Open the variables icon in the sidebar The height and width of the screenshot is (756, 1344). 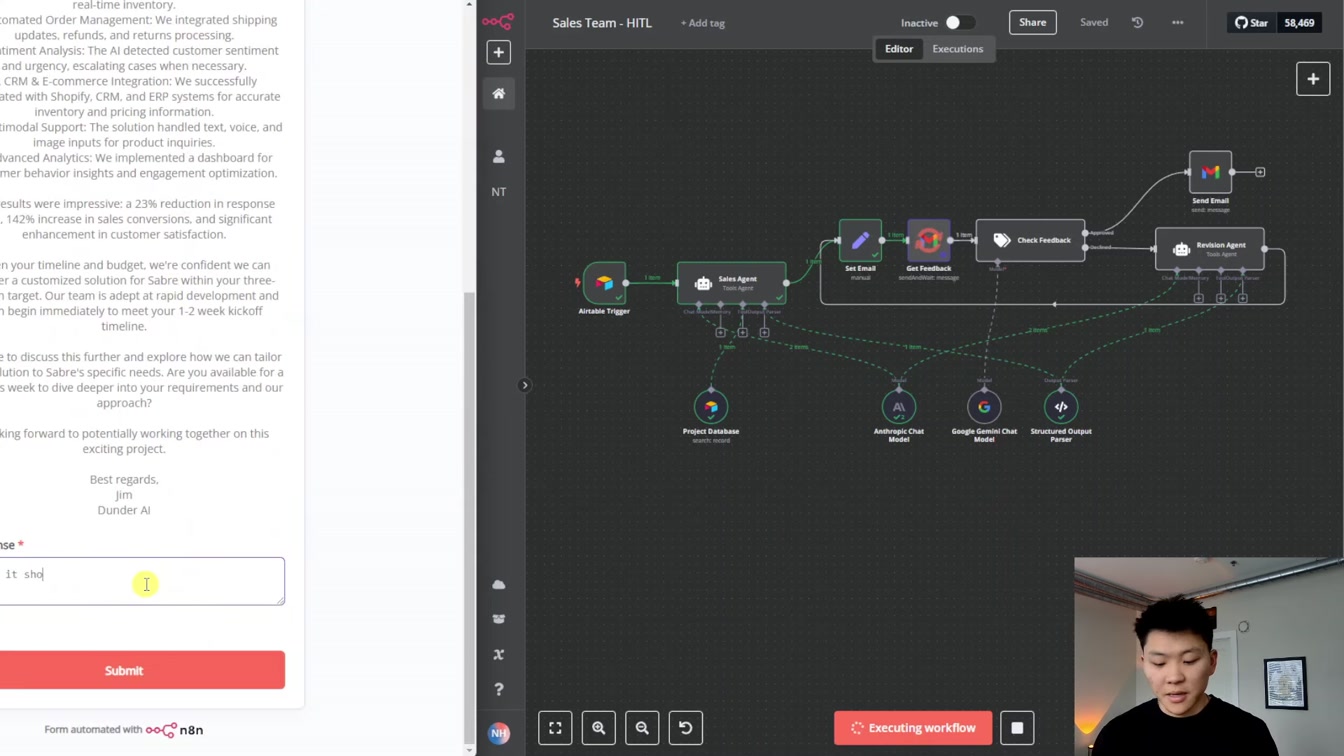(498, 654)
